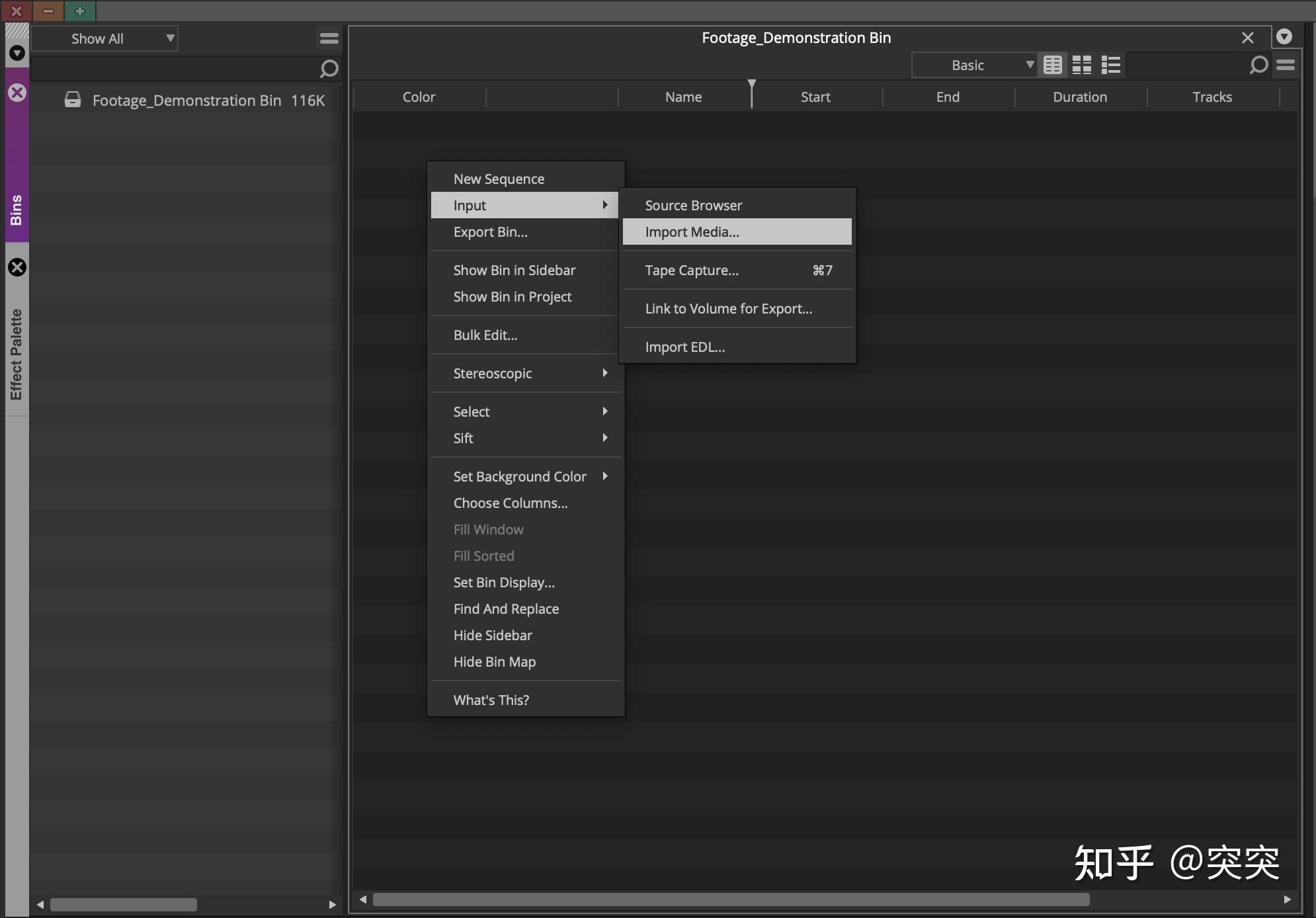
Task: Click Footage_Demonstration Bin icon in sidebar
Action: tap(73, 100)
